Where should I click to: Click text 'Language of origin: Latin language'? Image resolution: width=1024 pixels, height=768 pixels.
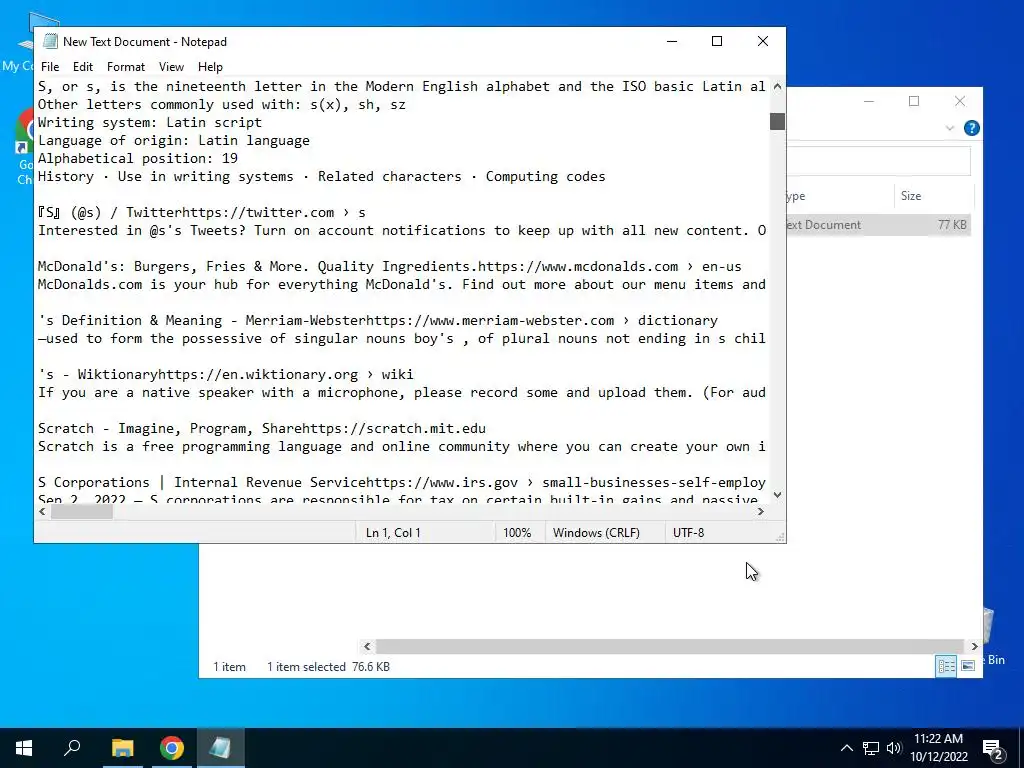(174, 140)
